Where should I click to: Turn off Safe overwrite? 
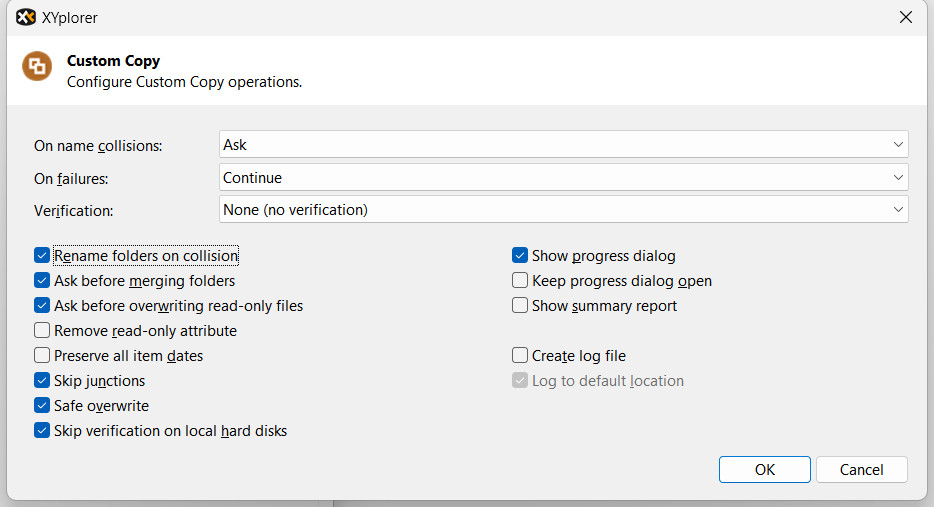coord(42,406)
